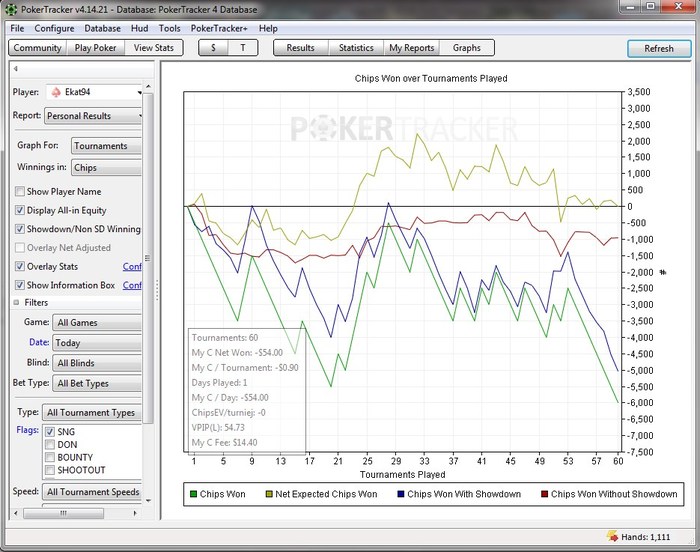The width and height of the screenshot is (700, 552).
Task: Toggle Showdown/Non SD Winnings checkbox
Action: [x=20, y=229]
